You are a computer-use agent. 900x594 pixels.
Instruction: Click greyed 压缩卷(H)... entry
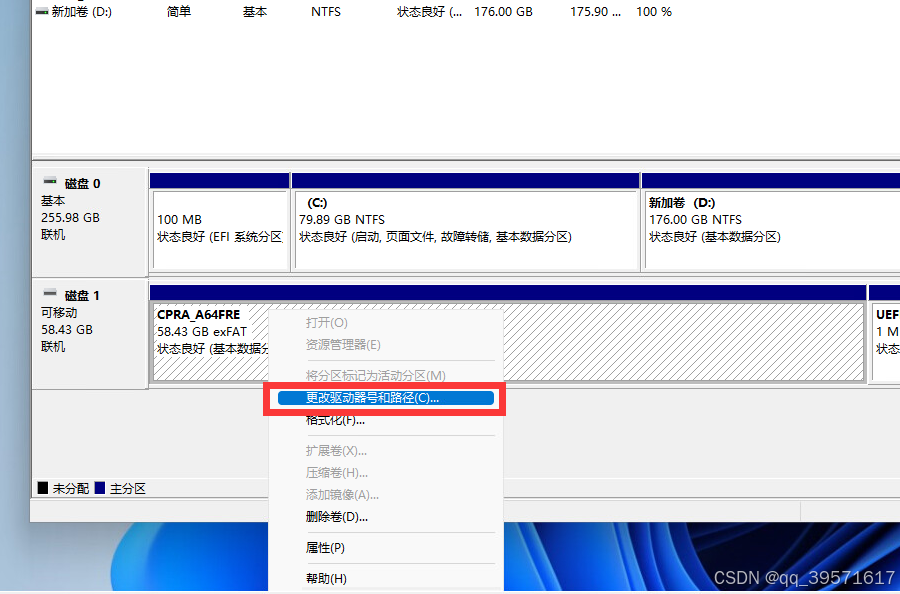coord(337,473)
